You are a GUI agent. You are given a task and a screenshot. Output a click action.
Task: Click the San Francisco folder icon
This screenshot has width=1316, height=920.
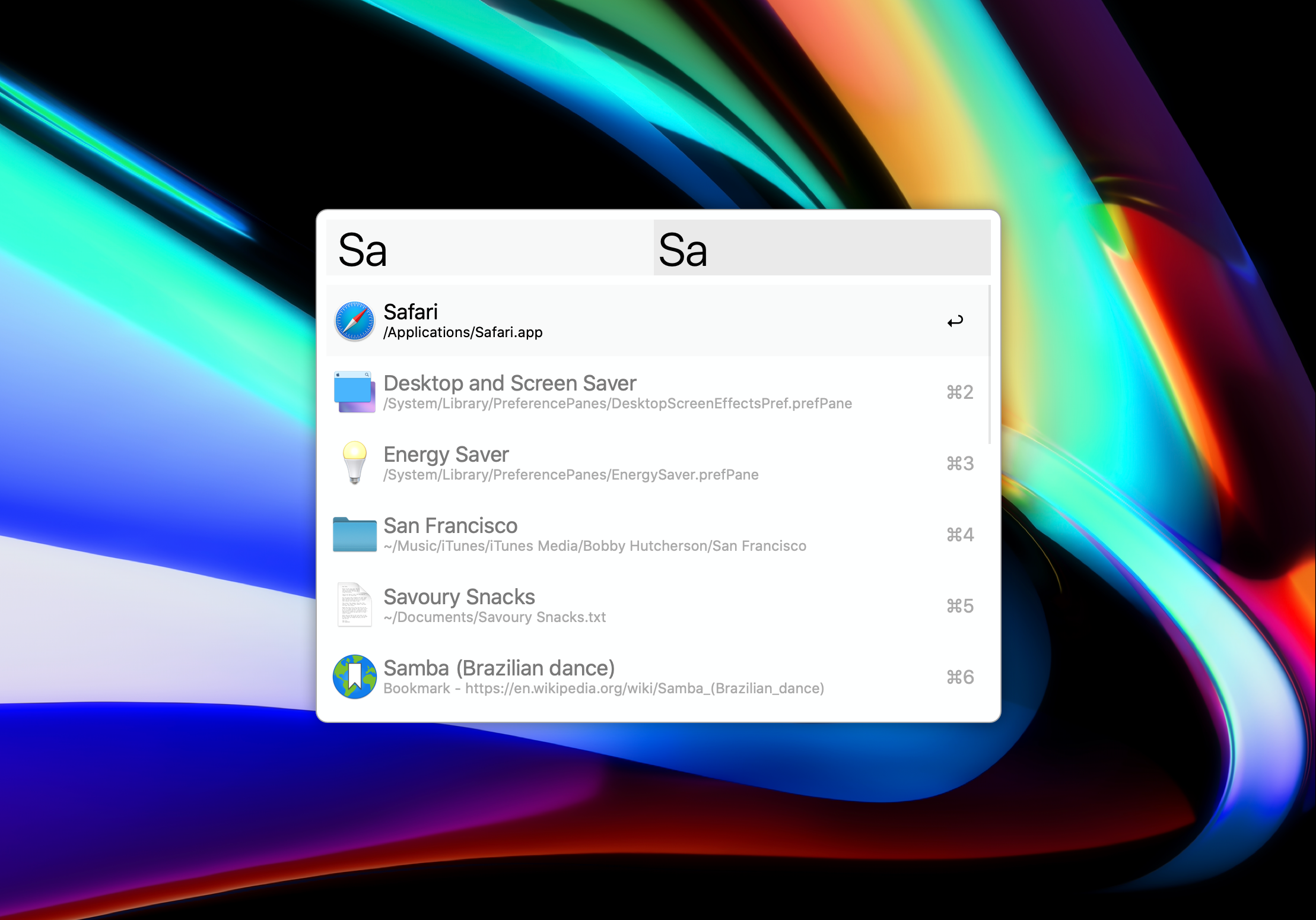click(355, 534)
